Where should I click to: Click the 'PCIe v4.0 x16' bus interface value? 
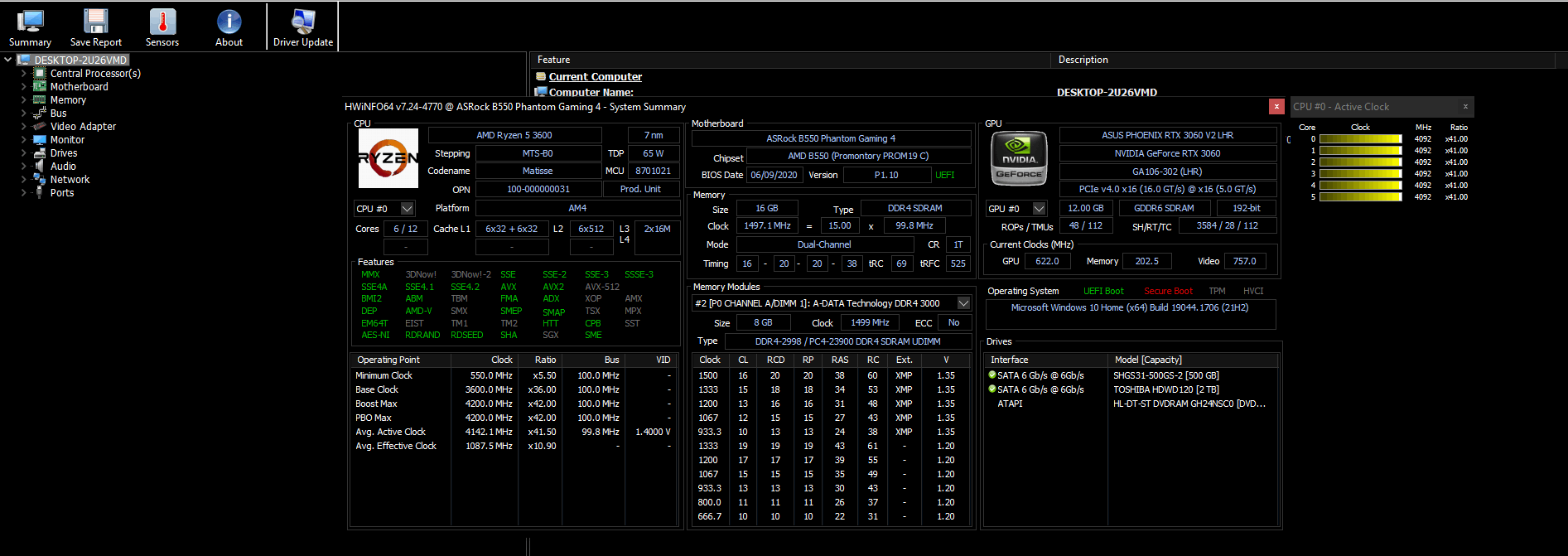point(1167,189)
